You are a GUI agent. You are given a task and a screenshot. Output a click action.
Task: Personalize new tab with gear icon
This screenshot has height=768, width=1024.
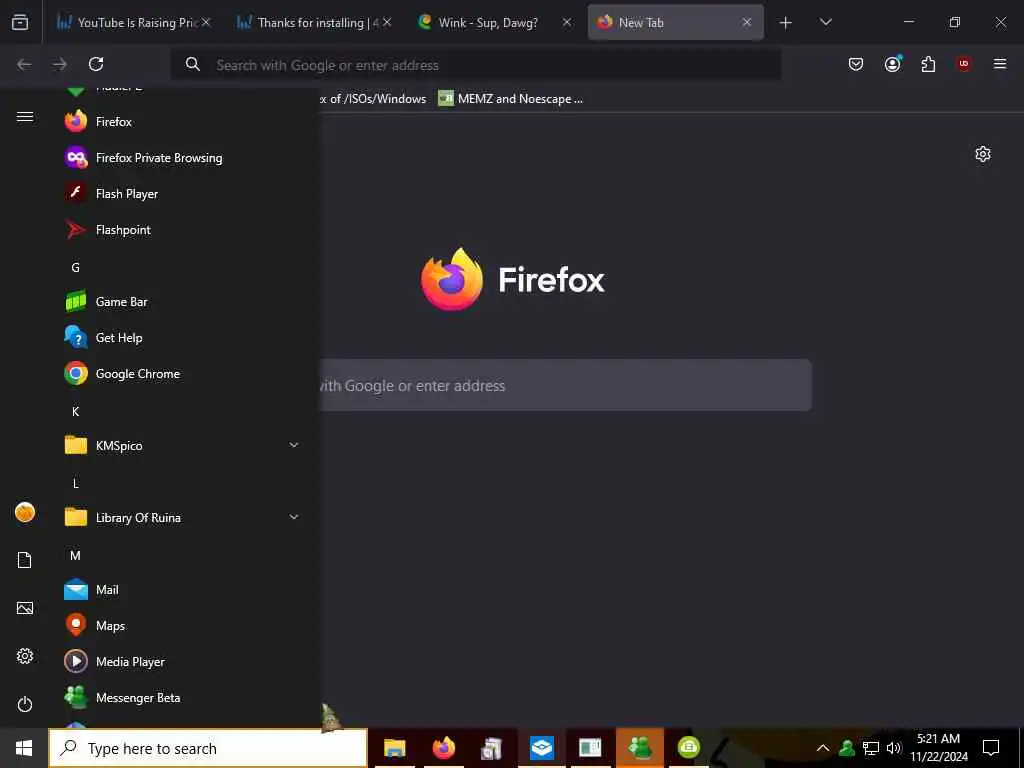(983, 154)
